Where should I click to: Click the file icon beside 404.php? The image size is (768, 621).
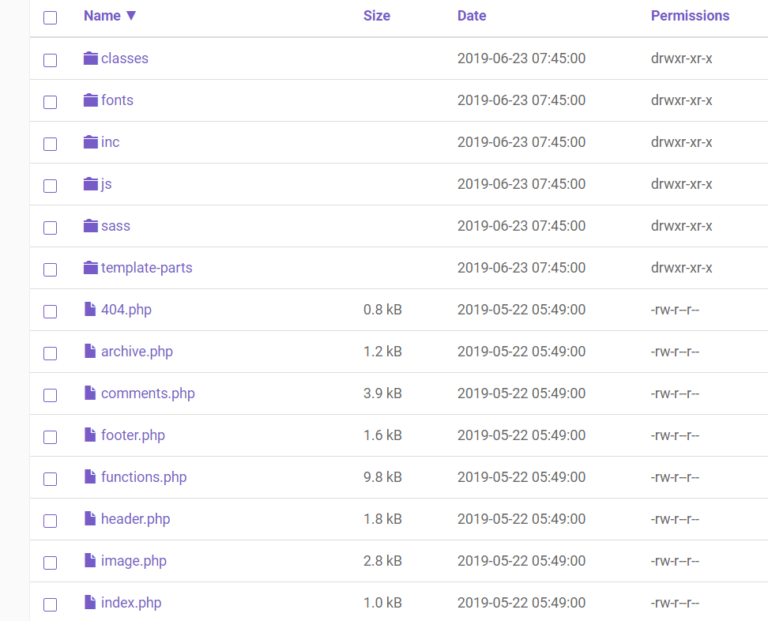click(x=90, y=310)
